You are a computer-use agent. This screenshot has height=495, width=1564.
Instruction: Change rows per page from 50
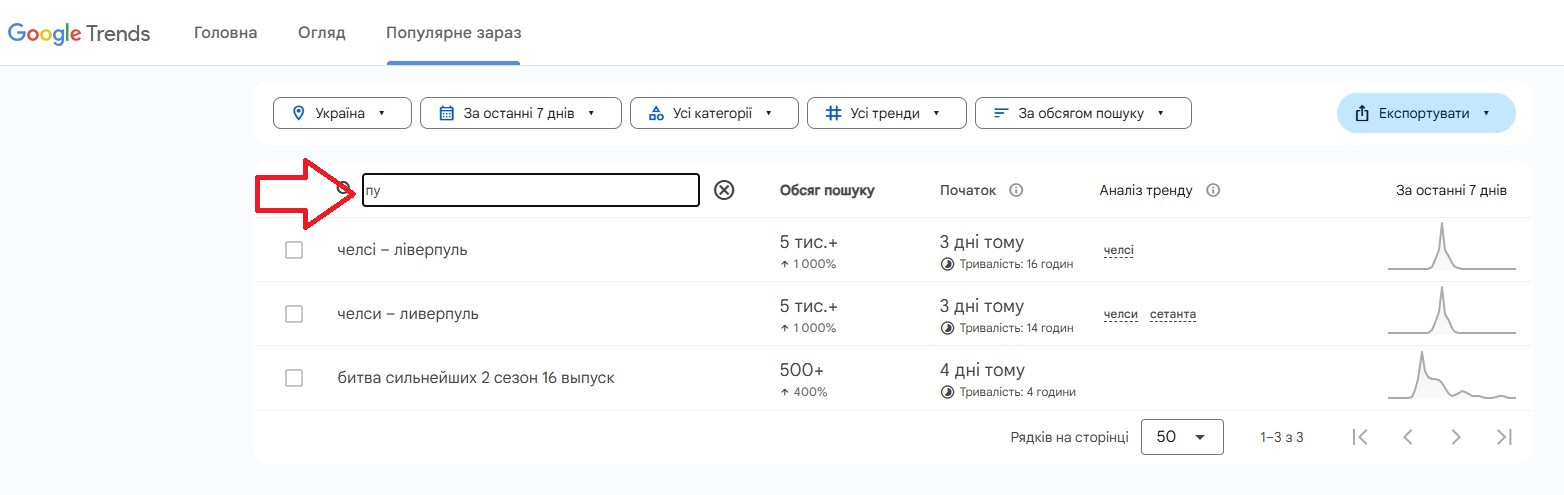point(1182,437)
